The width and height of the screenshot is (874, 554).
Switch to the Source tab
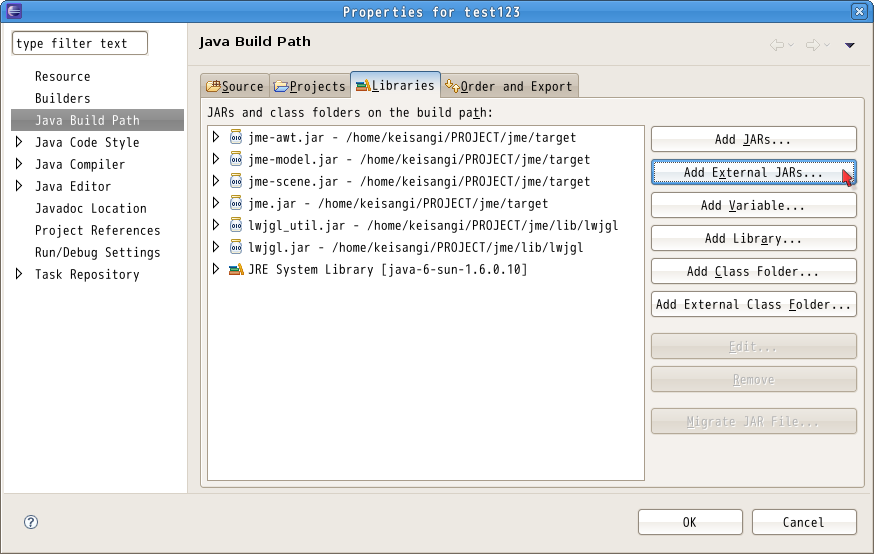click(x=235, y=86)
